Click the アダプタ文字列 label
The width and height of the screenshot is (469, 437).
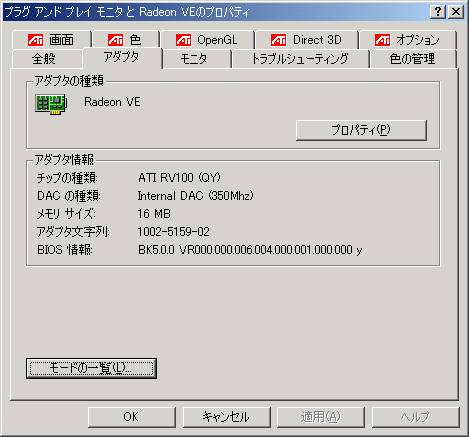(x=73, y=232)
